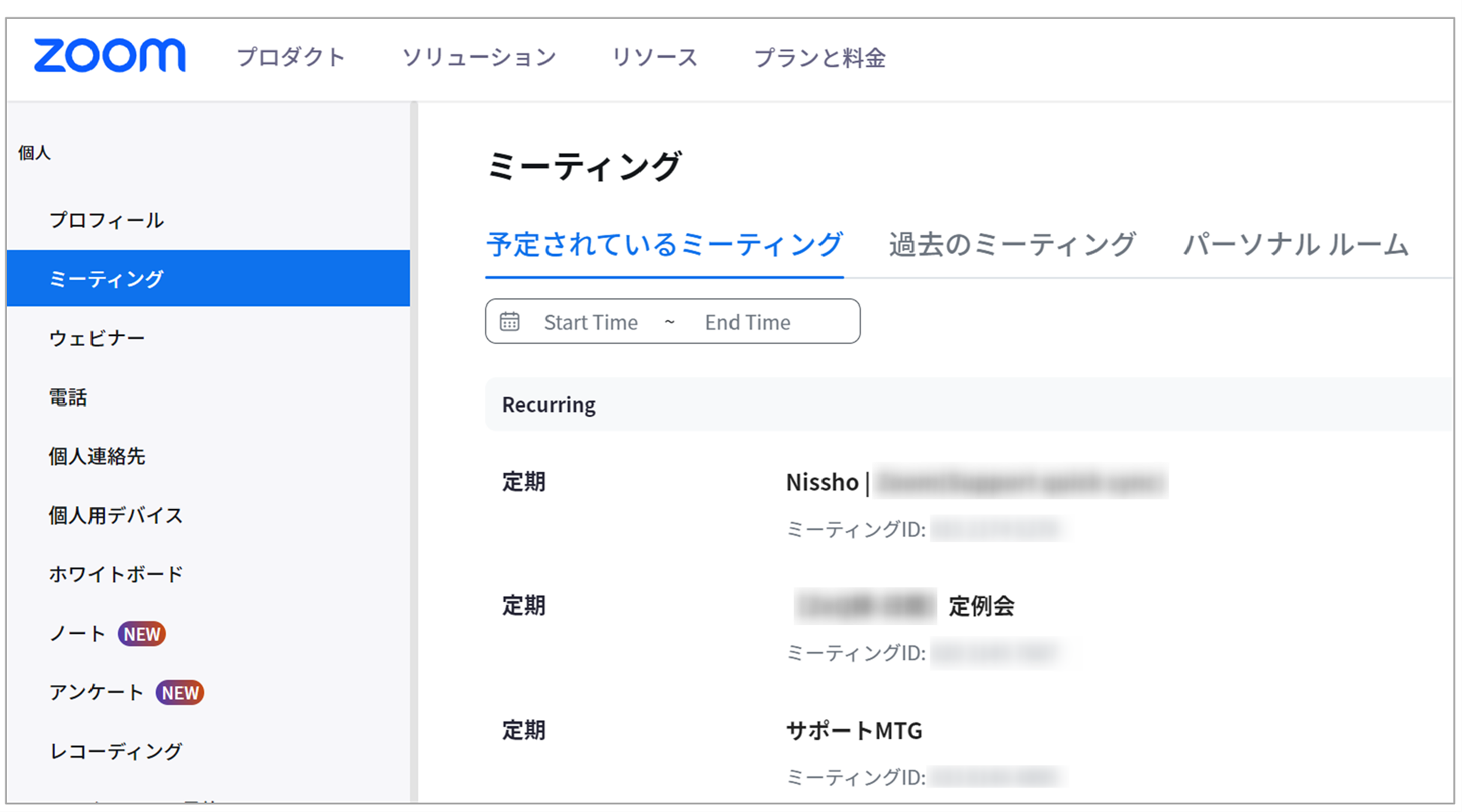
Task: Click the Start Time field
Action: (591, 322)
